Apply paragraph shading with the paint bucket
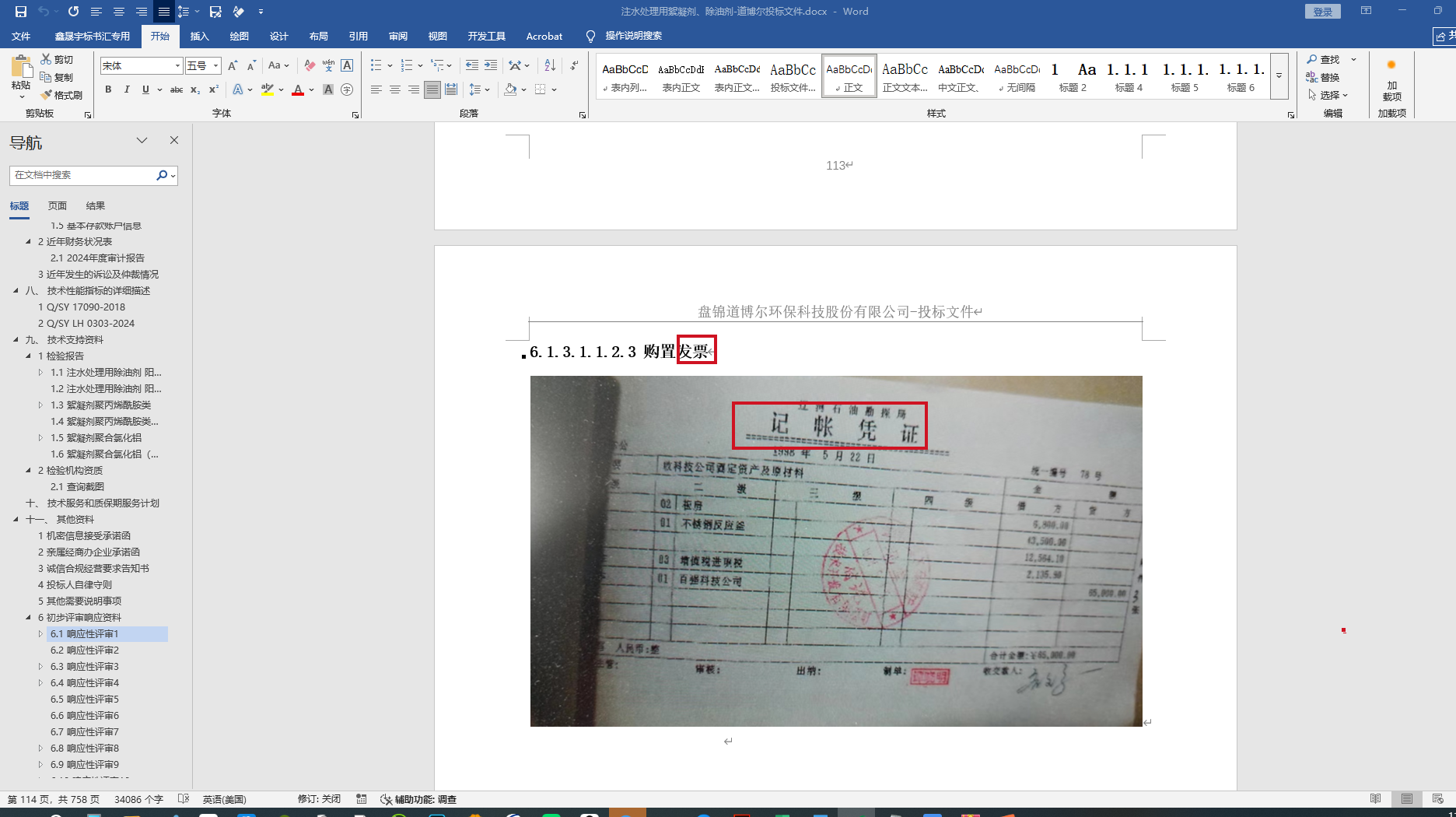This screenshot has height=817, width=1456. coord(510,89)
